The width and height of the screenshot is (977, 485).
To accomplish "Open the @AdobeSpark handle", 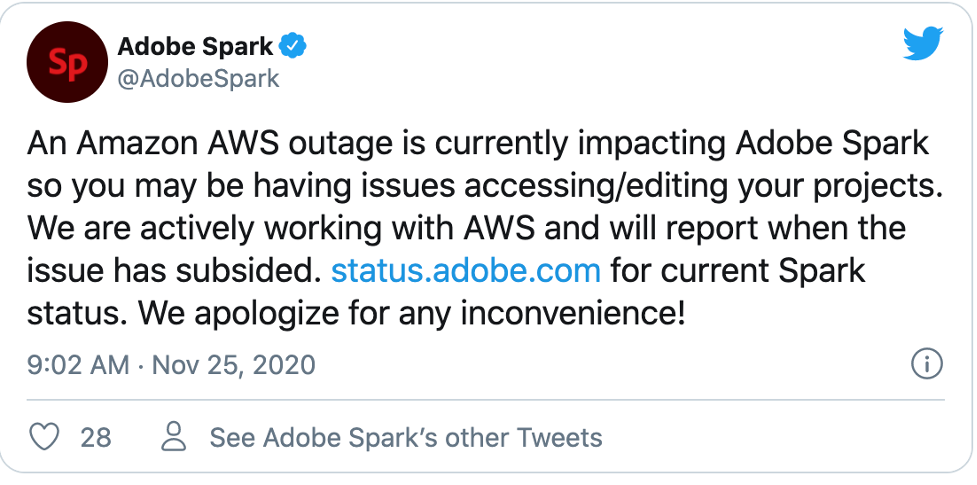I will [198, 79].
